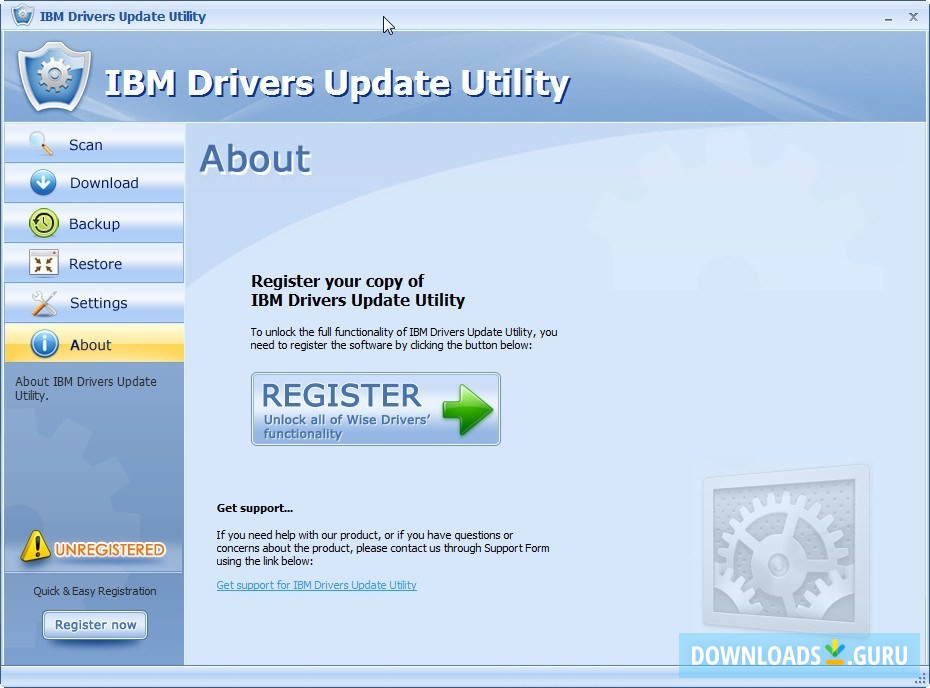
Task: Open Get support for IBM Drivers link
Action: tap(316, 585)
